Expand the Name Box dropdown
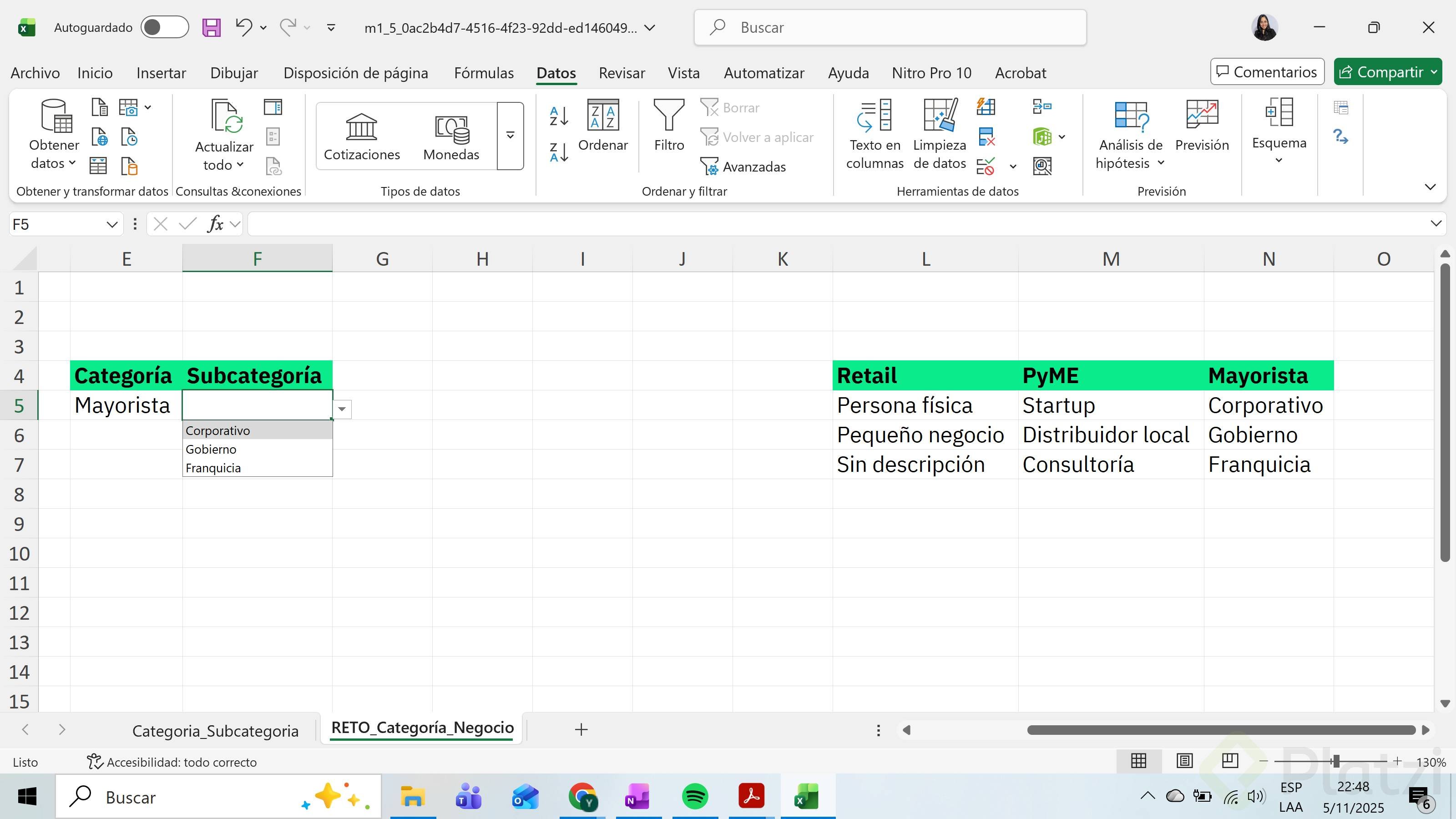 tap(111, 224)
